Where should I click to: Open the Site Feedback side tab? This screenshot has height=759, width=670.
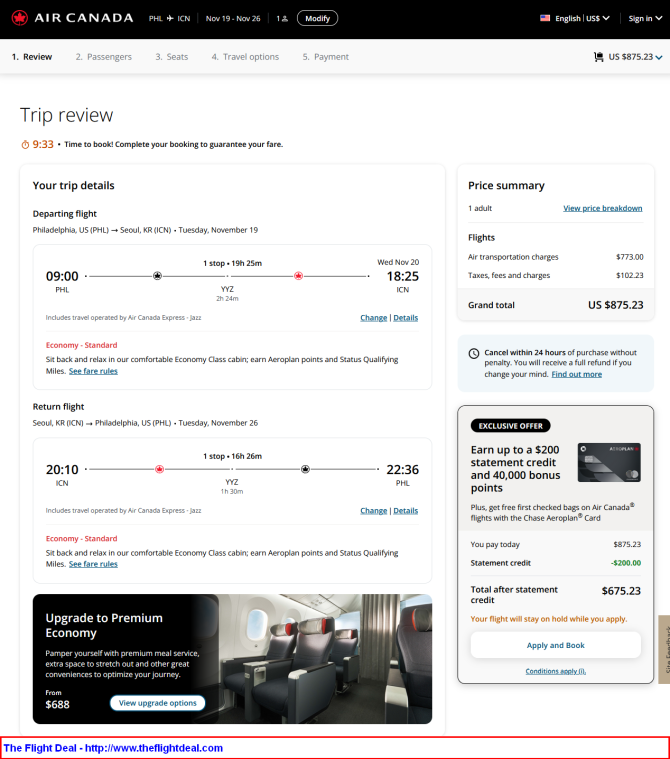point(665,650)
